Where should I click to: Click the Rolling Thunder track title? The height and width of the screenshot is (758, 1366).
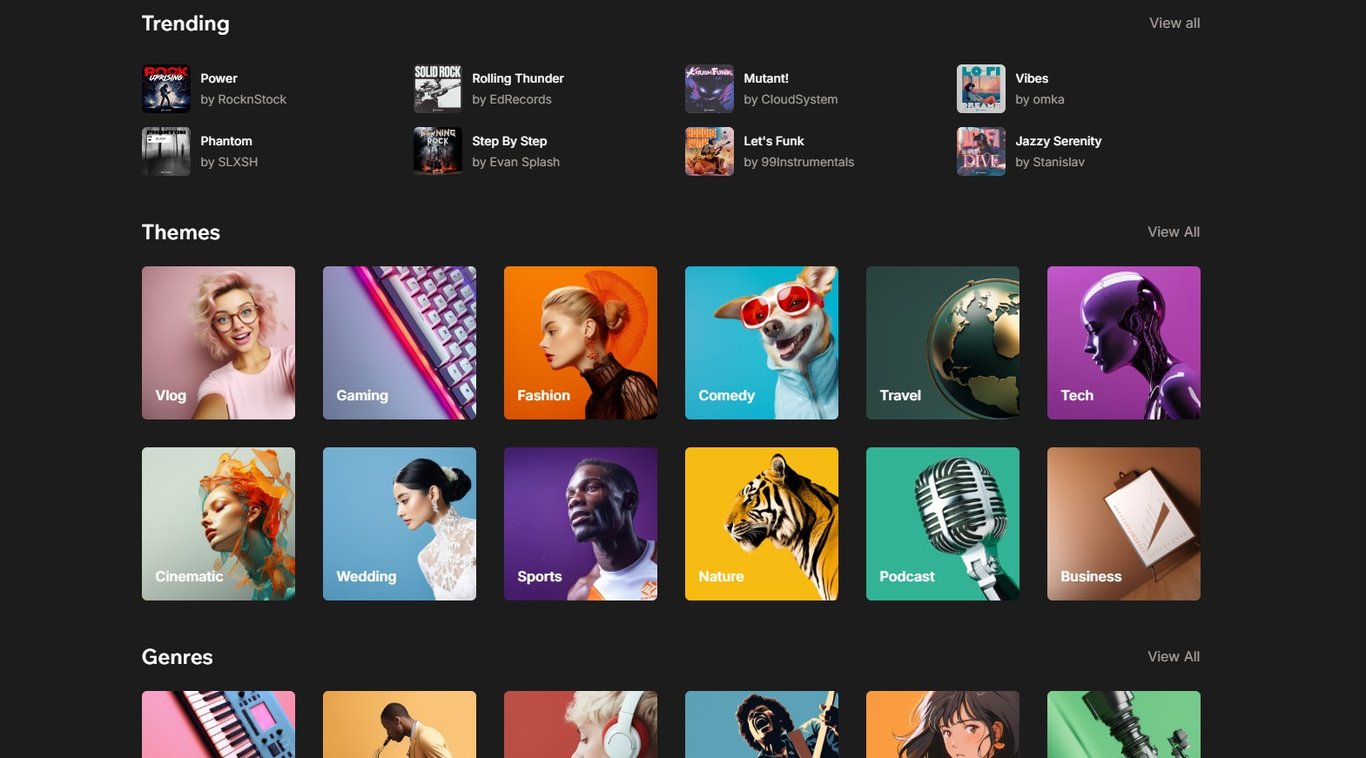tap(518, 78)
